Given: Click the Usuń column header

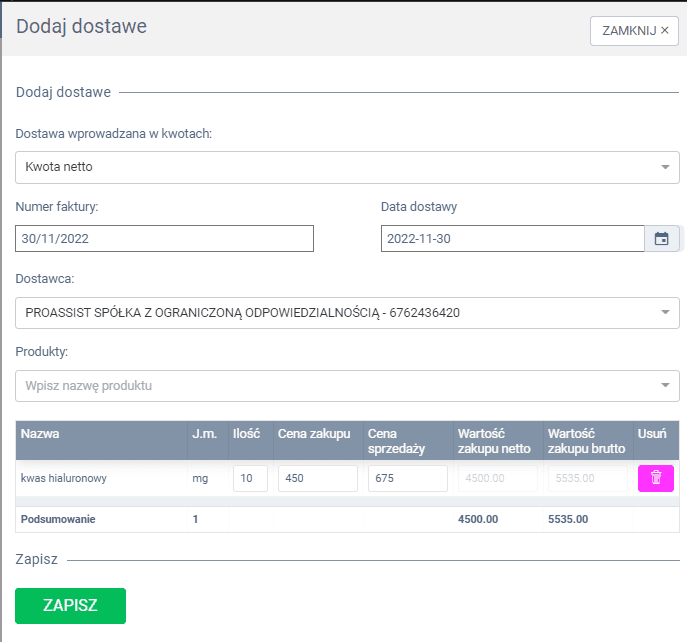Looking at the screenshot, I should (x=651, y=434).
